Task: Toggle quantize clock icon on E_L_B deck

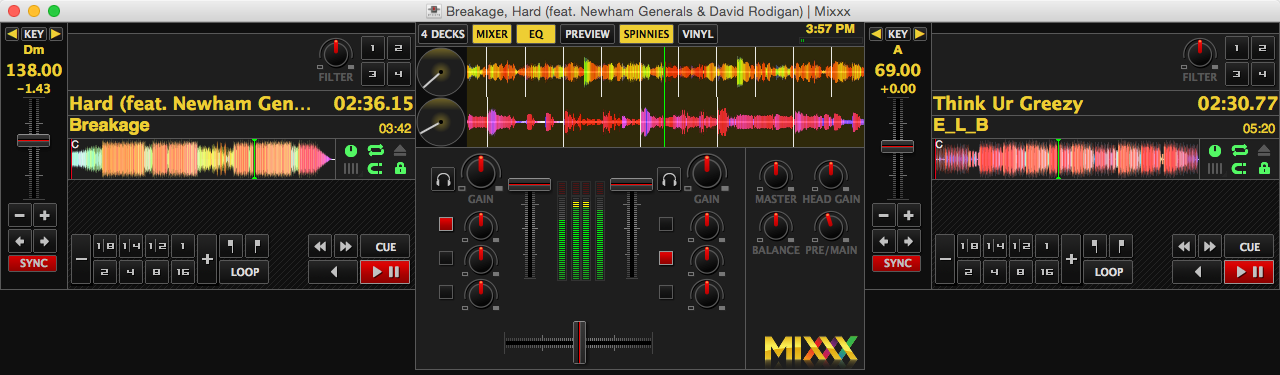Action: pyautogui.click(x=1214, y=150)
